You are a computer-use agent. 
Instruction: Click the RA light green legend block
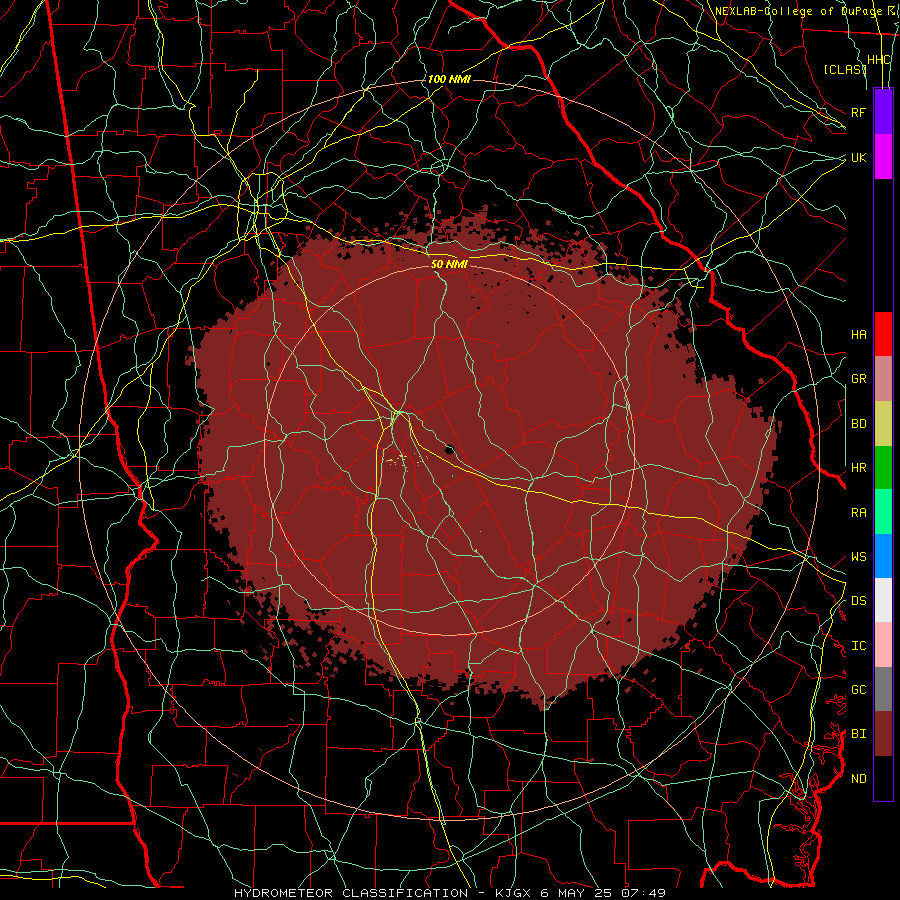click(883, 512)
